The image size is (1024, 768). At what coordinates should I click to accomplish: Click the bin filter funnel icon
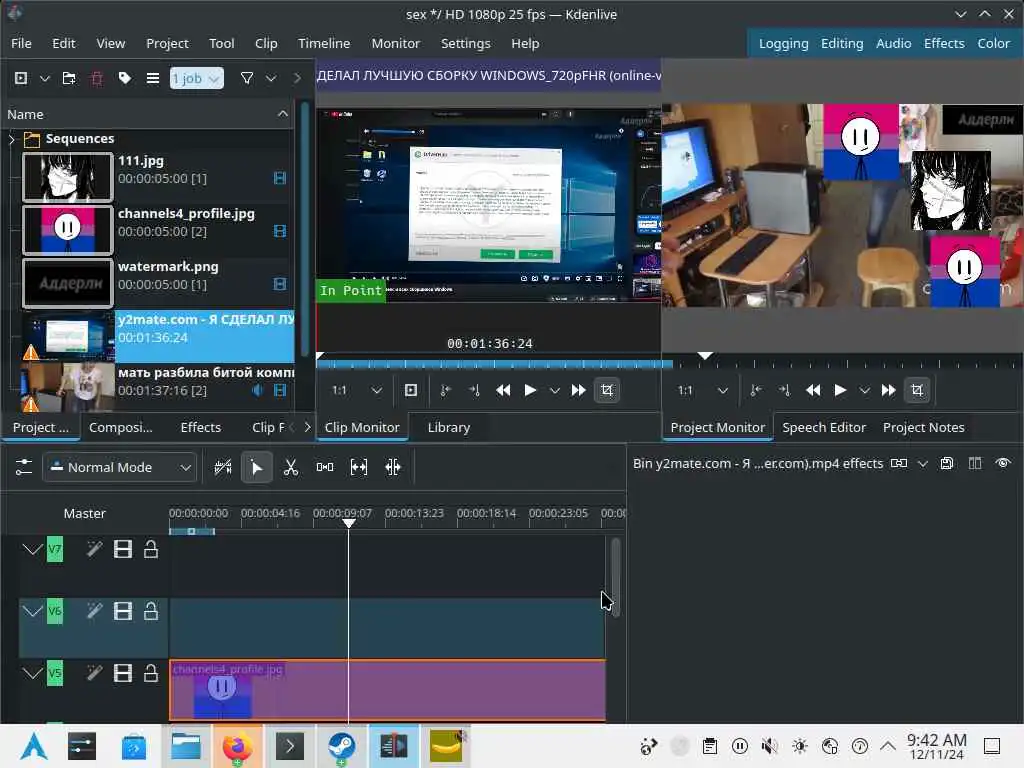click(247, 78)
